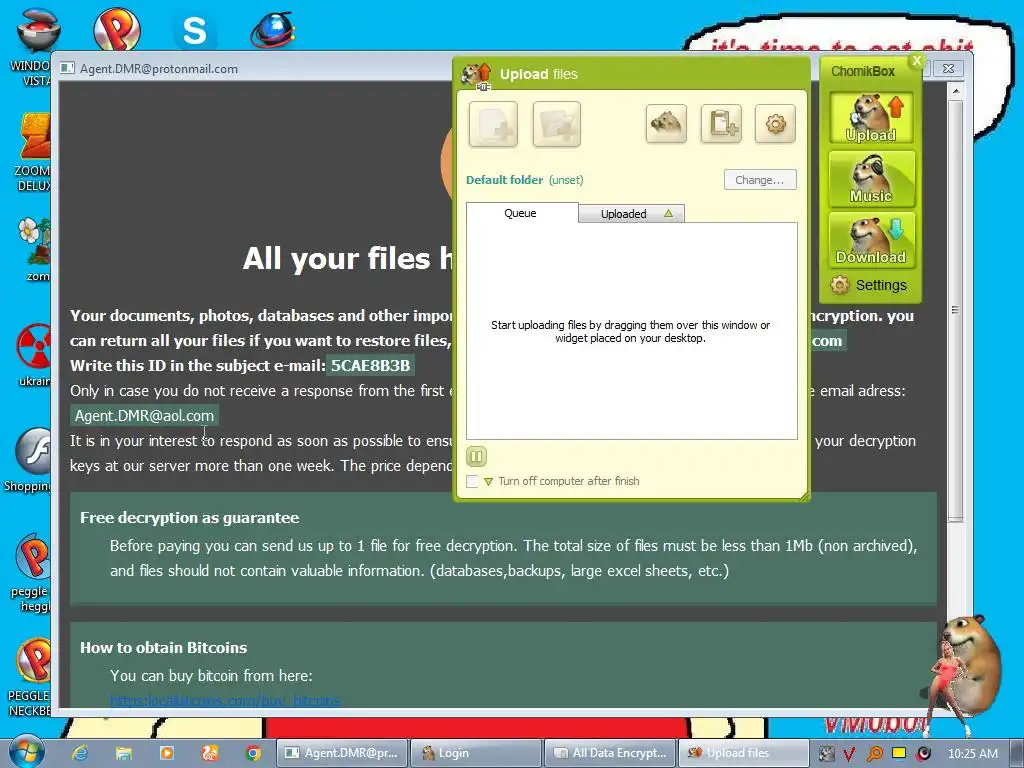The height and width of the screenshot is (768, 1024).
Task: Expand the triangle next to Turn off computer
Action: click(488, 482)
